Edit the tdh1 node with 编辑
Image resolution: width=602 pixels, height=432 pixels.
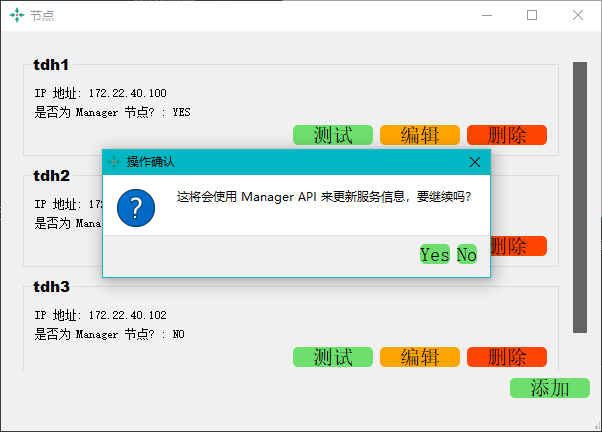(x=420, y=135)
